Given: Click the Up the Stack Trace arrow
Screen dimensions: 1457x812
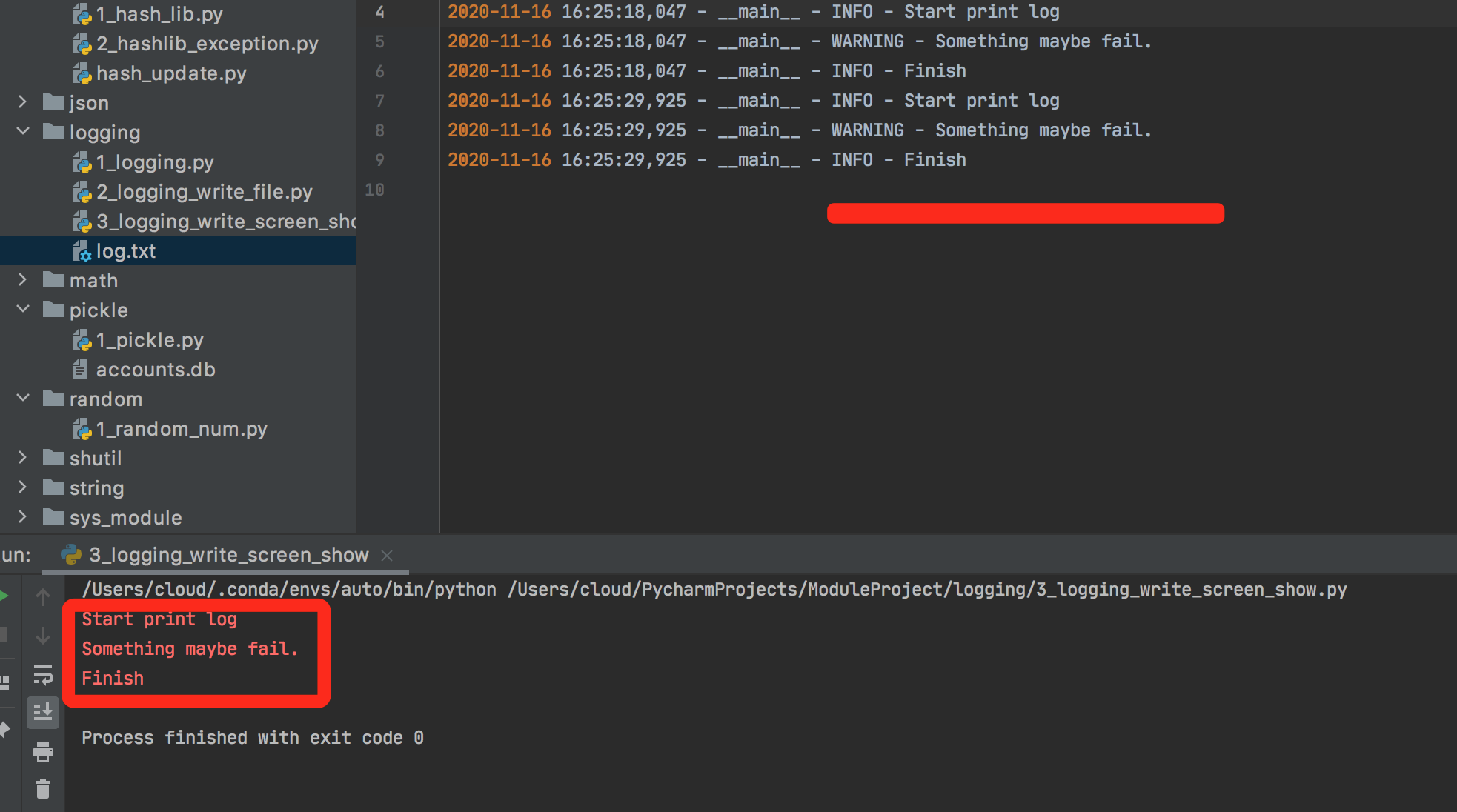Looking at the screenshot, I should [x=43, y=597].
